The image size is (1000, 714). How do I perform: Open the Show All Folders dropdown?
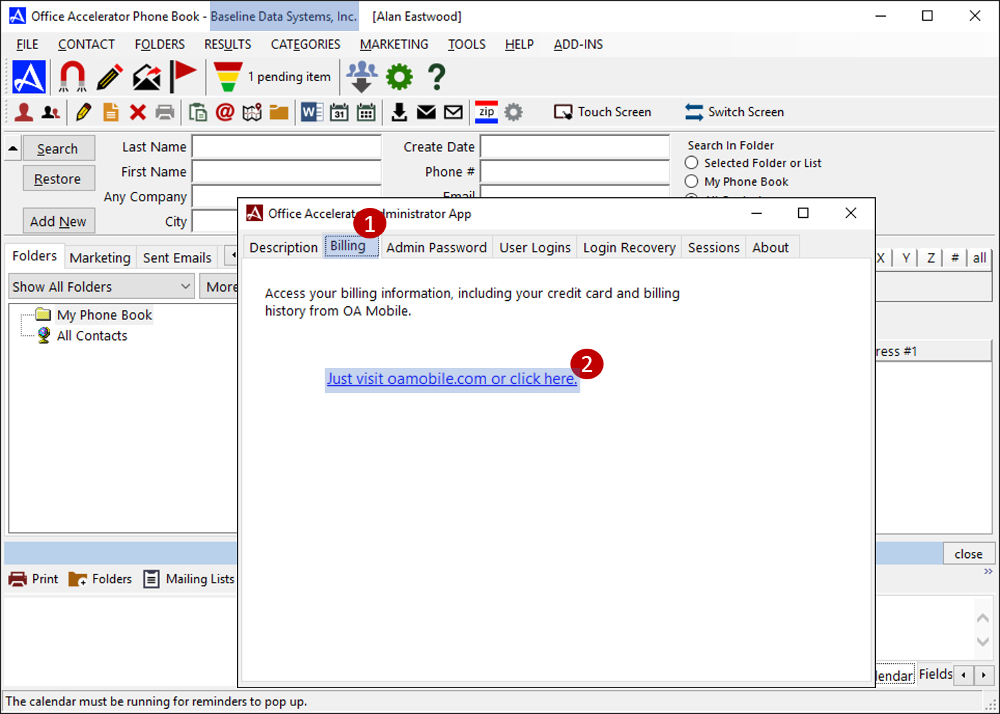pos(101,287)
